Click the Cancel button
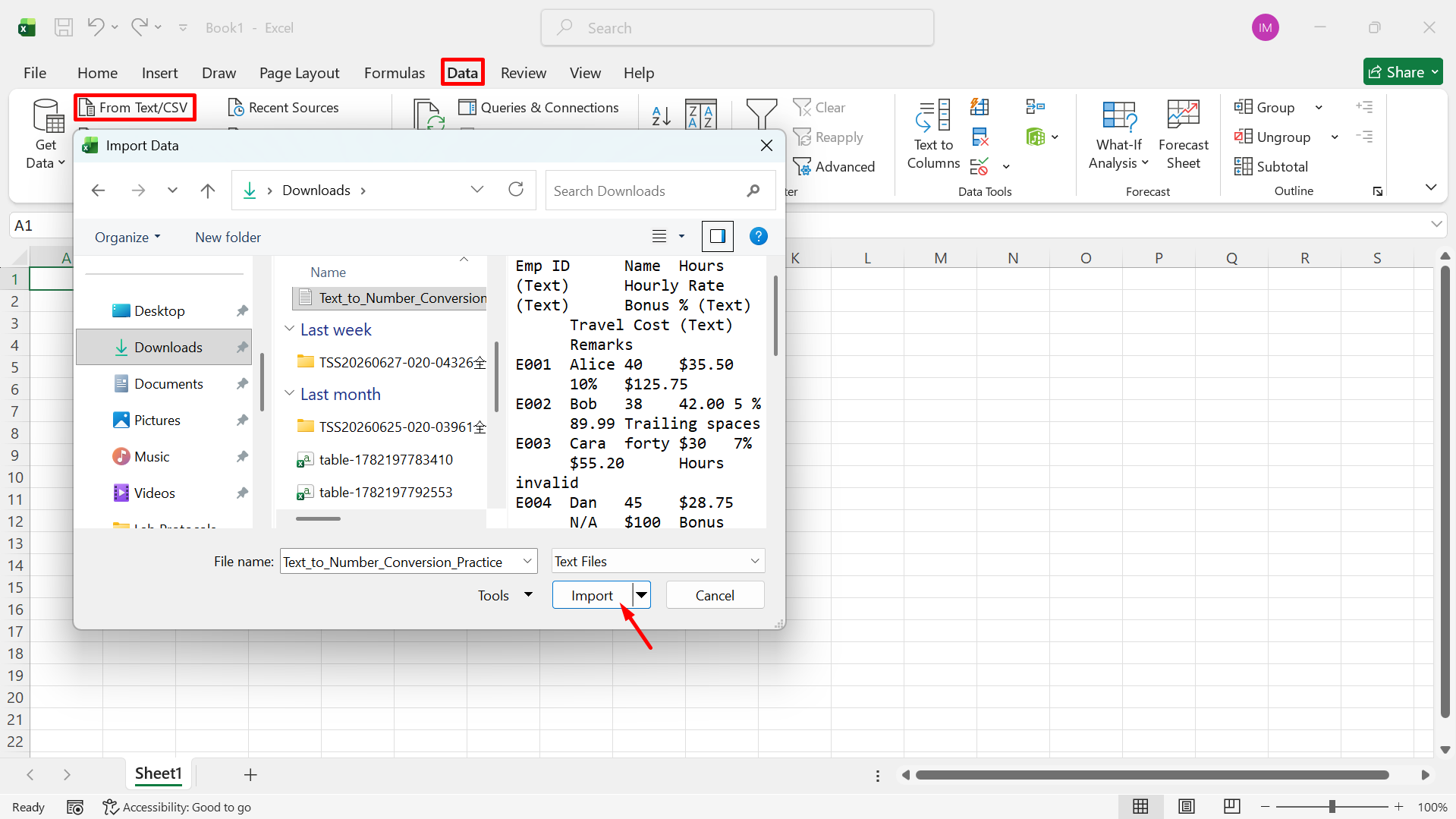Screen dimensions: 1456x819 click(x=715, y=595)
